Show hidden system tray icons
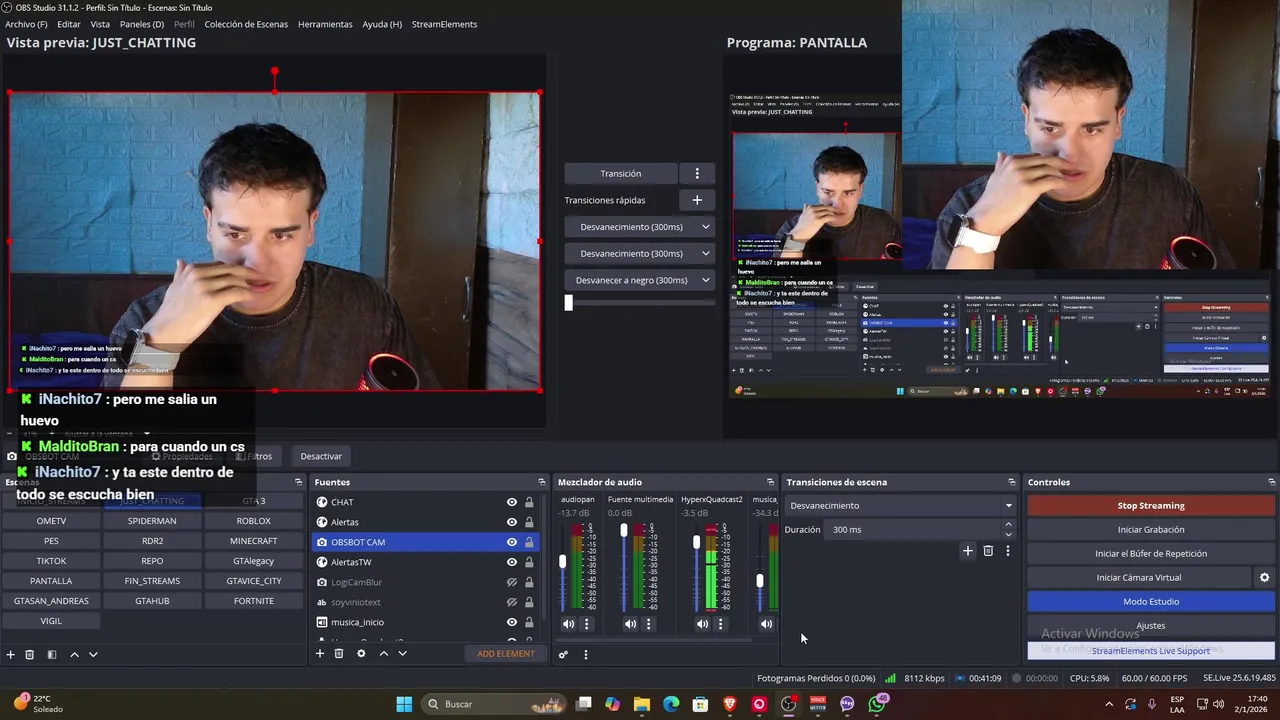 tap(1108, 704)
